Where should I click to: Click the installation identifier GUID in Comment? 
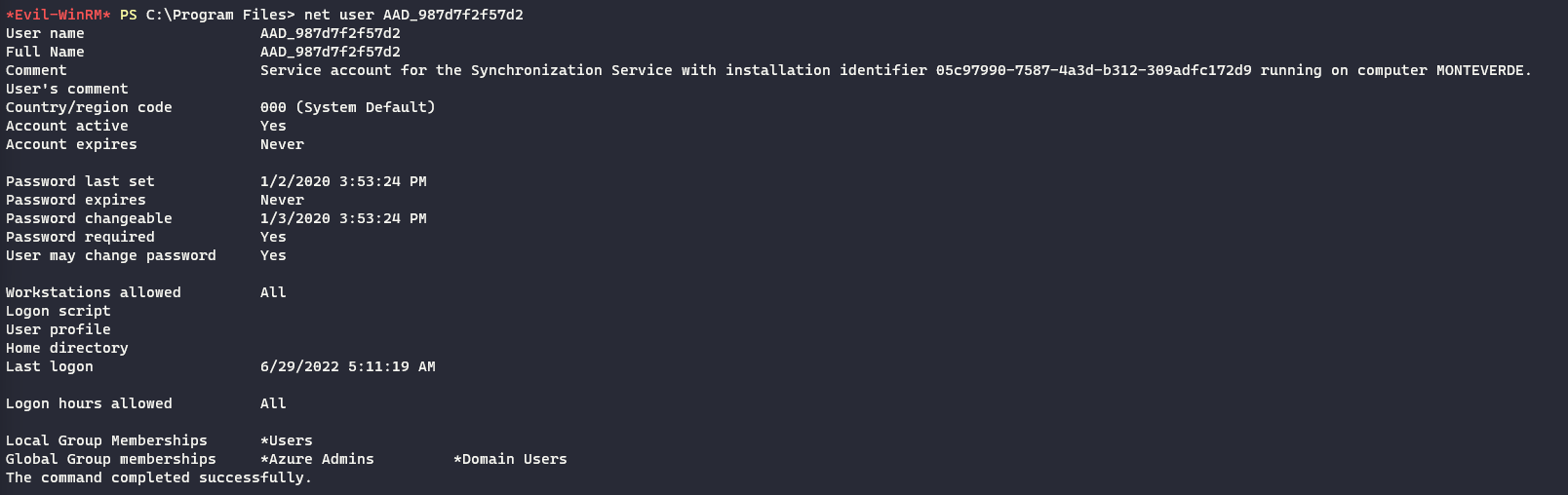point(1093,70)
